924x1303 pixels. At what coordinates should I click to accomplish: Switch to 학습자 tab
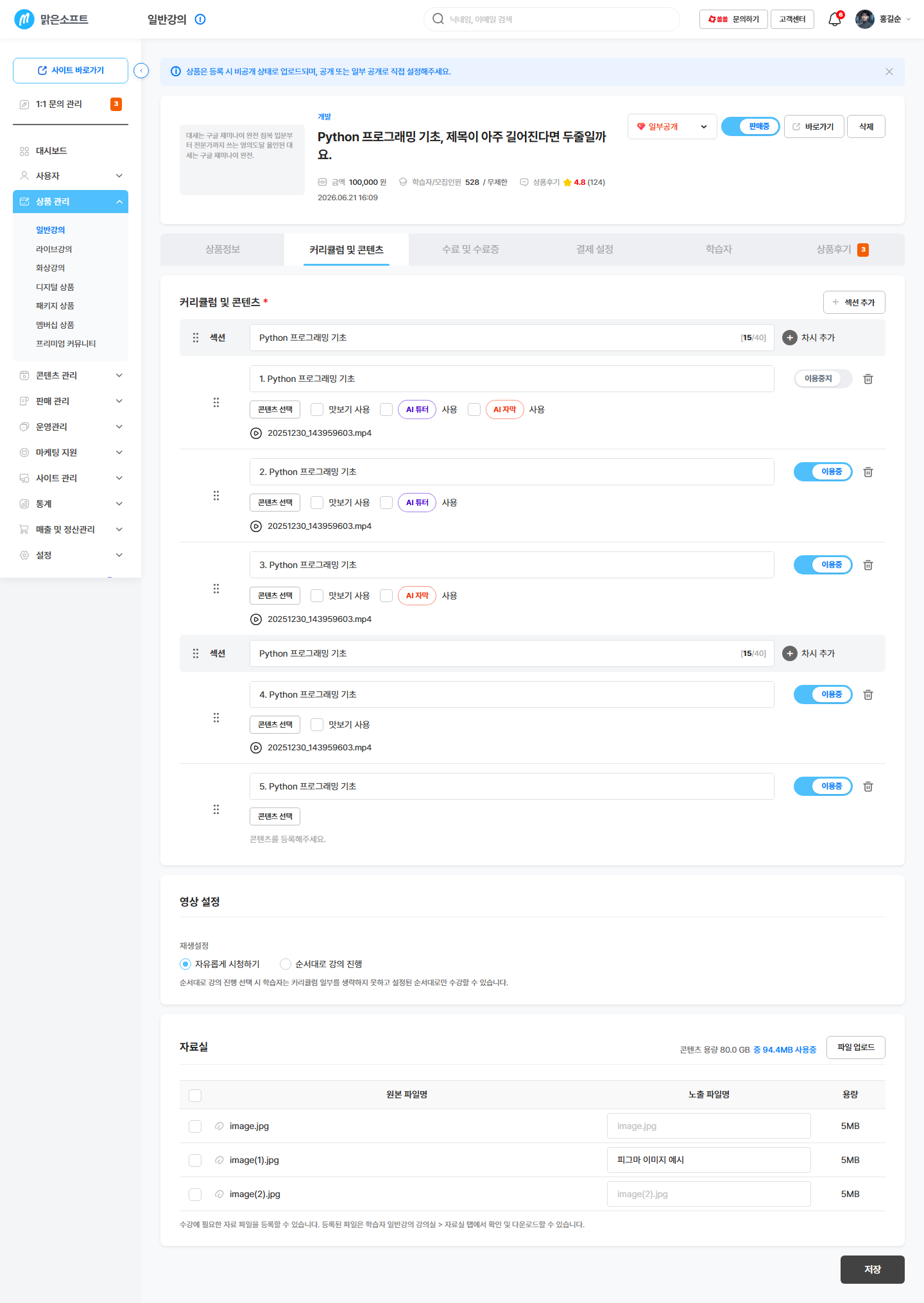[719, 250]
